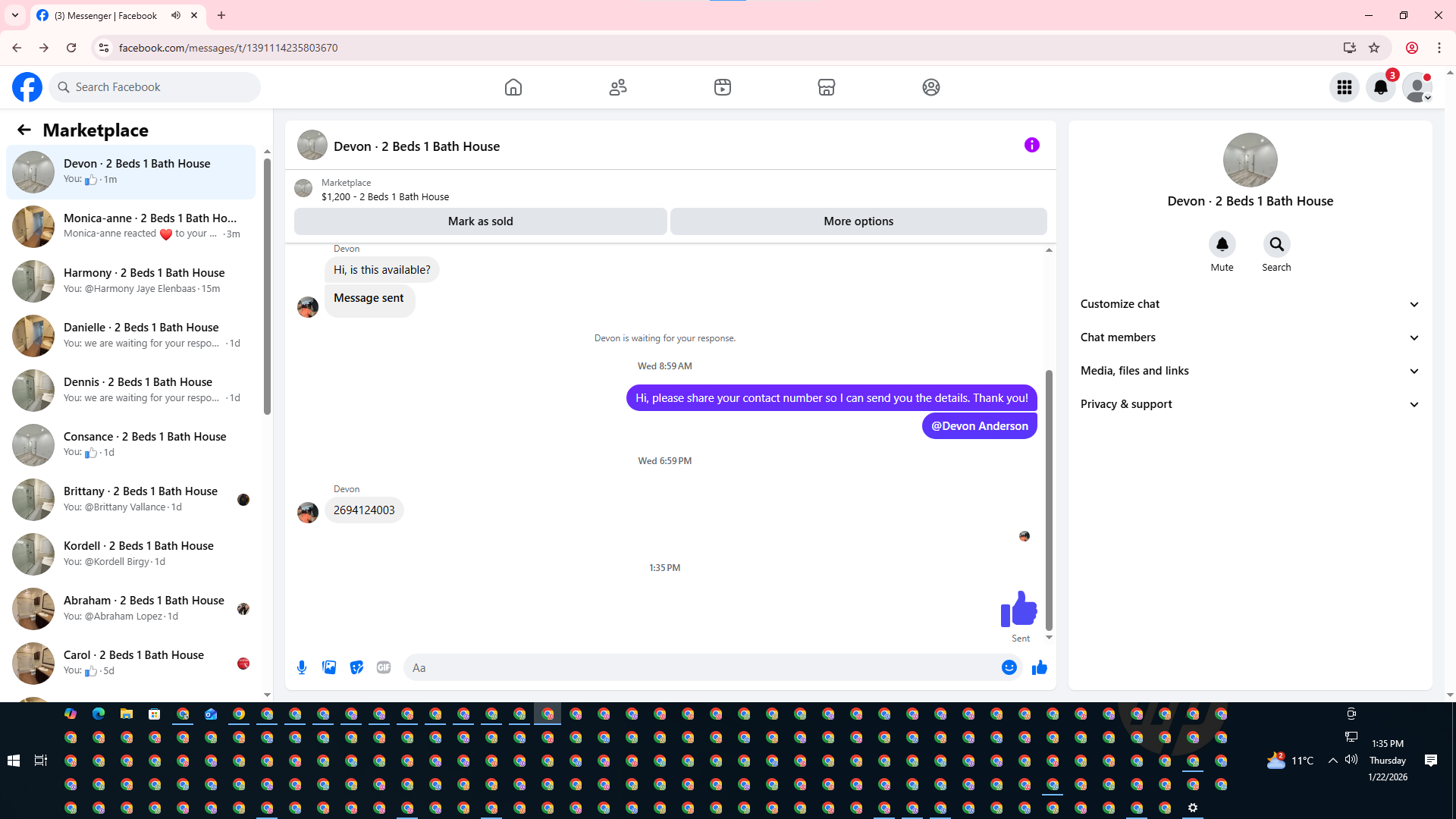Image resolution: width=1456 pixels, height=819 pixels.
Task: Attach a photo using the image icon
Action: (x=329, y=667)
